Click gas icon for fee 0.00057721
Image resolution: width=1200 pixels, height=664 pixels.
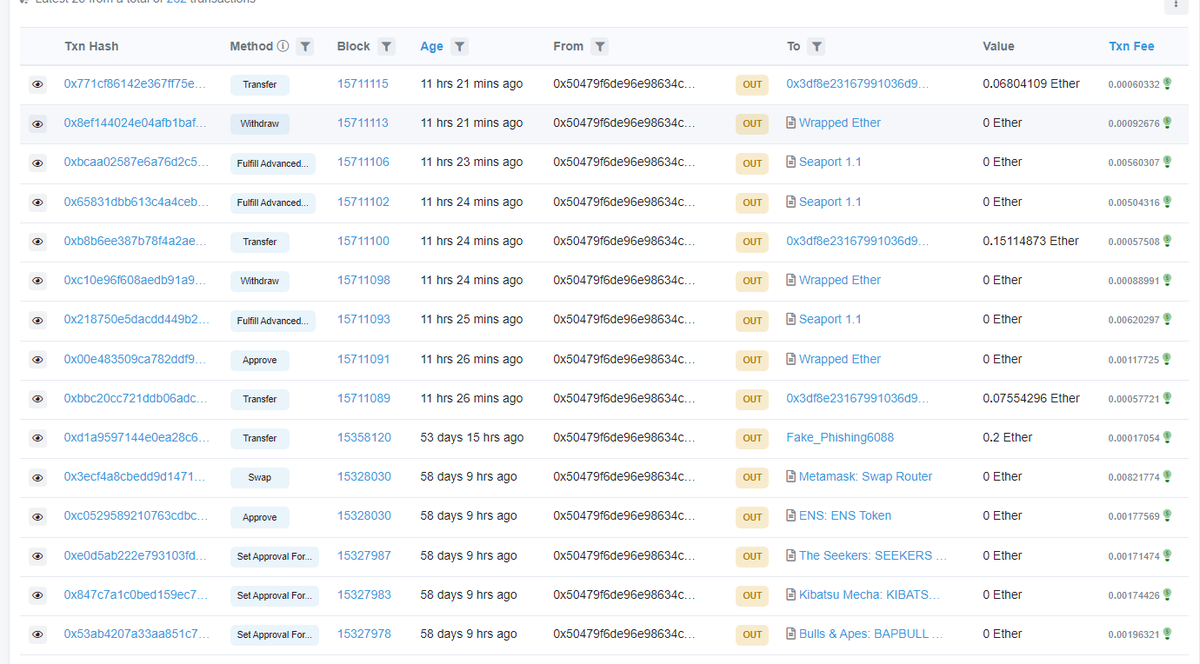click(1167, 398)
